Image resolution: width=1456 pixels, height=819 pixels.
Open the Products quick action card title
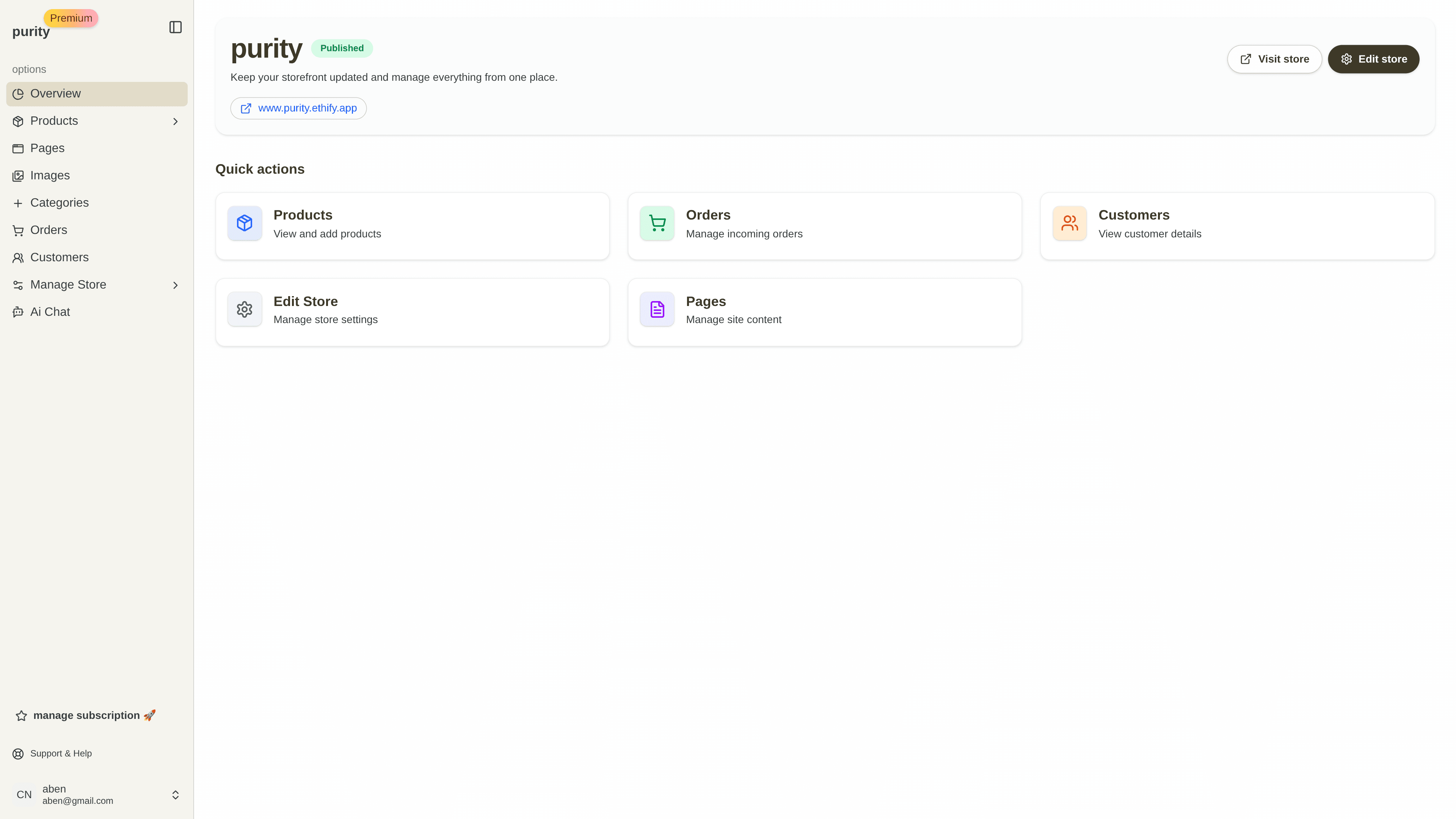[303, 215]
